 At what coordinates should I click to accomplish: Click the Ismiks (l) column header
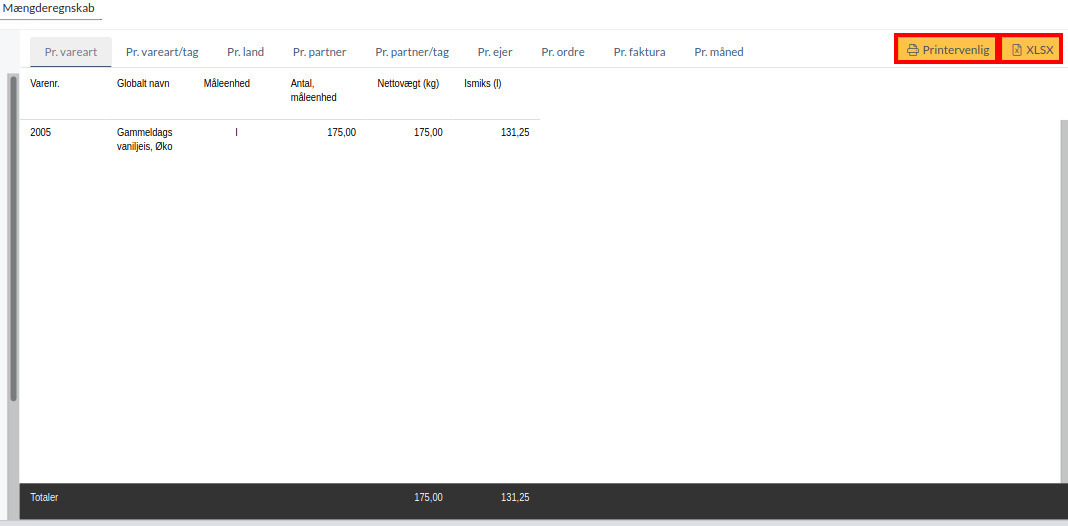click(483, 84)
